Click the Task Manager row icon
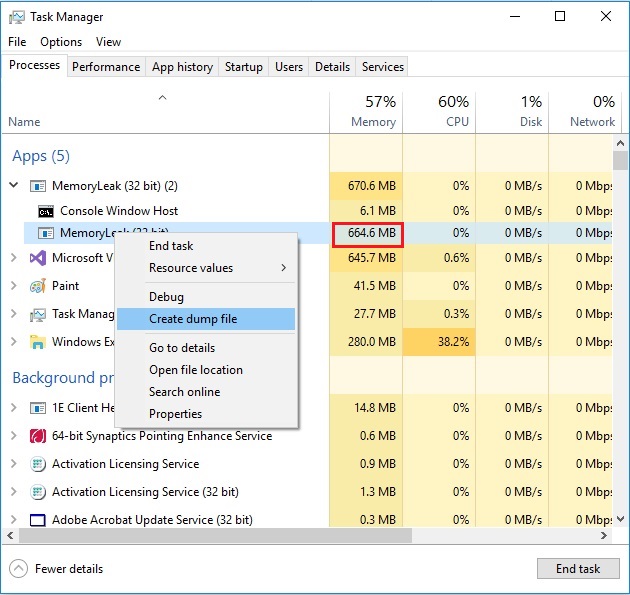Image resolution: width=630 pixels, height=595 pixels. pyautogui.click(x=38, y=314)
